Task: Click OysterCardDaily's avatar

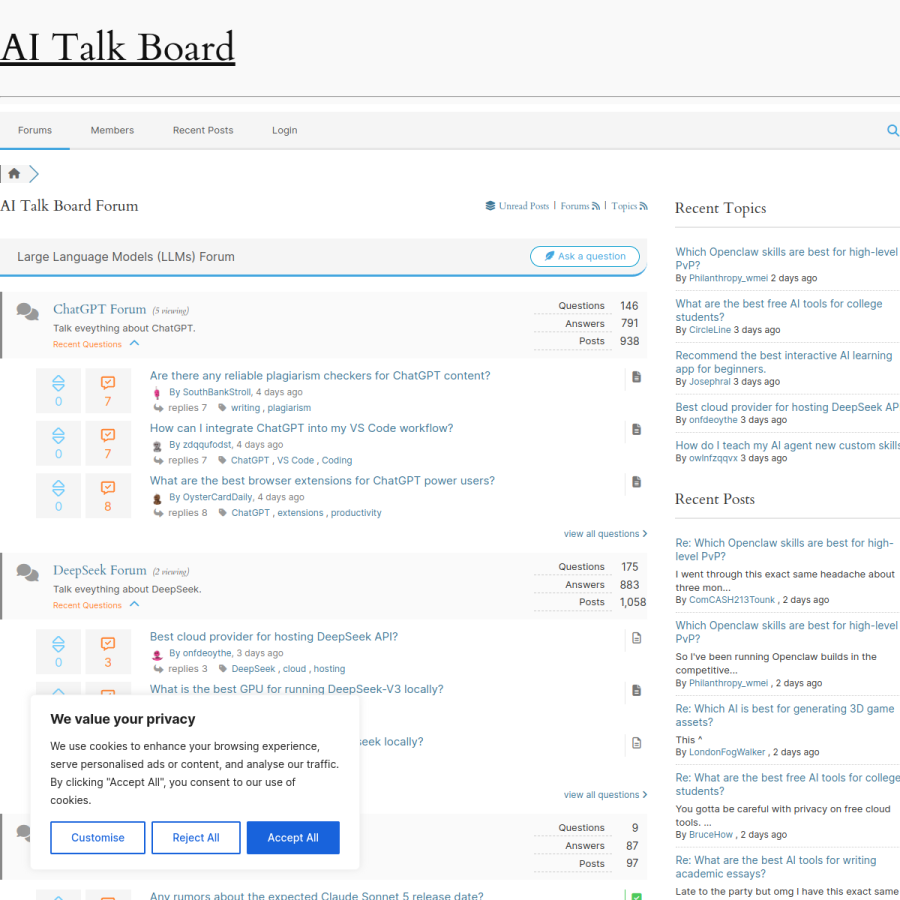Action: tap(157, 498)
